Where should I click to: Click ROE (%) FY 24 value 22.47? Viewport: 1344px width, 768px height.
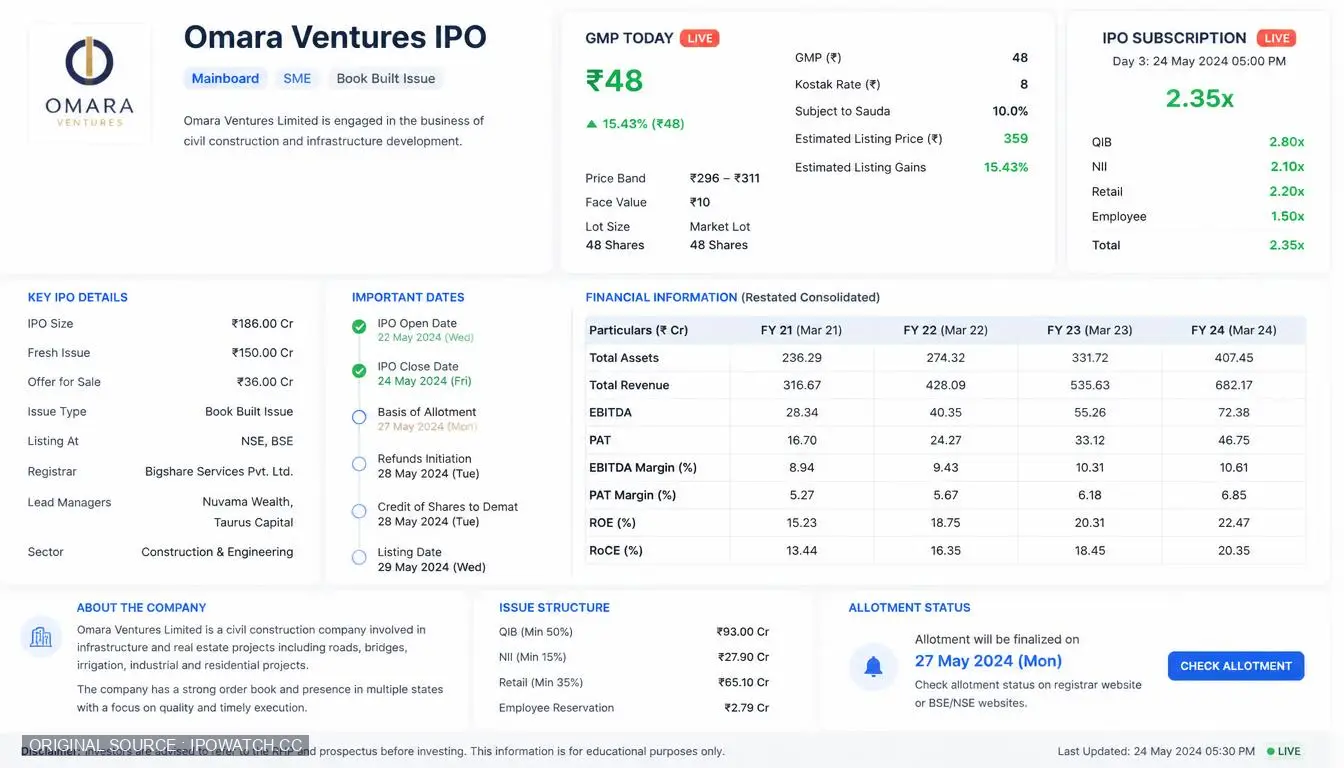[x=1234, y=523]
